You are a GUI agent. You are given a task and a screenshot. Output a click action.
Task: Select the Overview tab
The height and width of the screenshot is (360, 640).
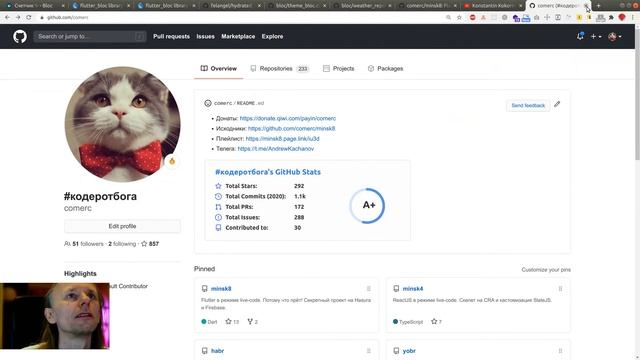point(219,69)
